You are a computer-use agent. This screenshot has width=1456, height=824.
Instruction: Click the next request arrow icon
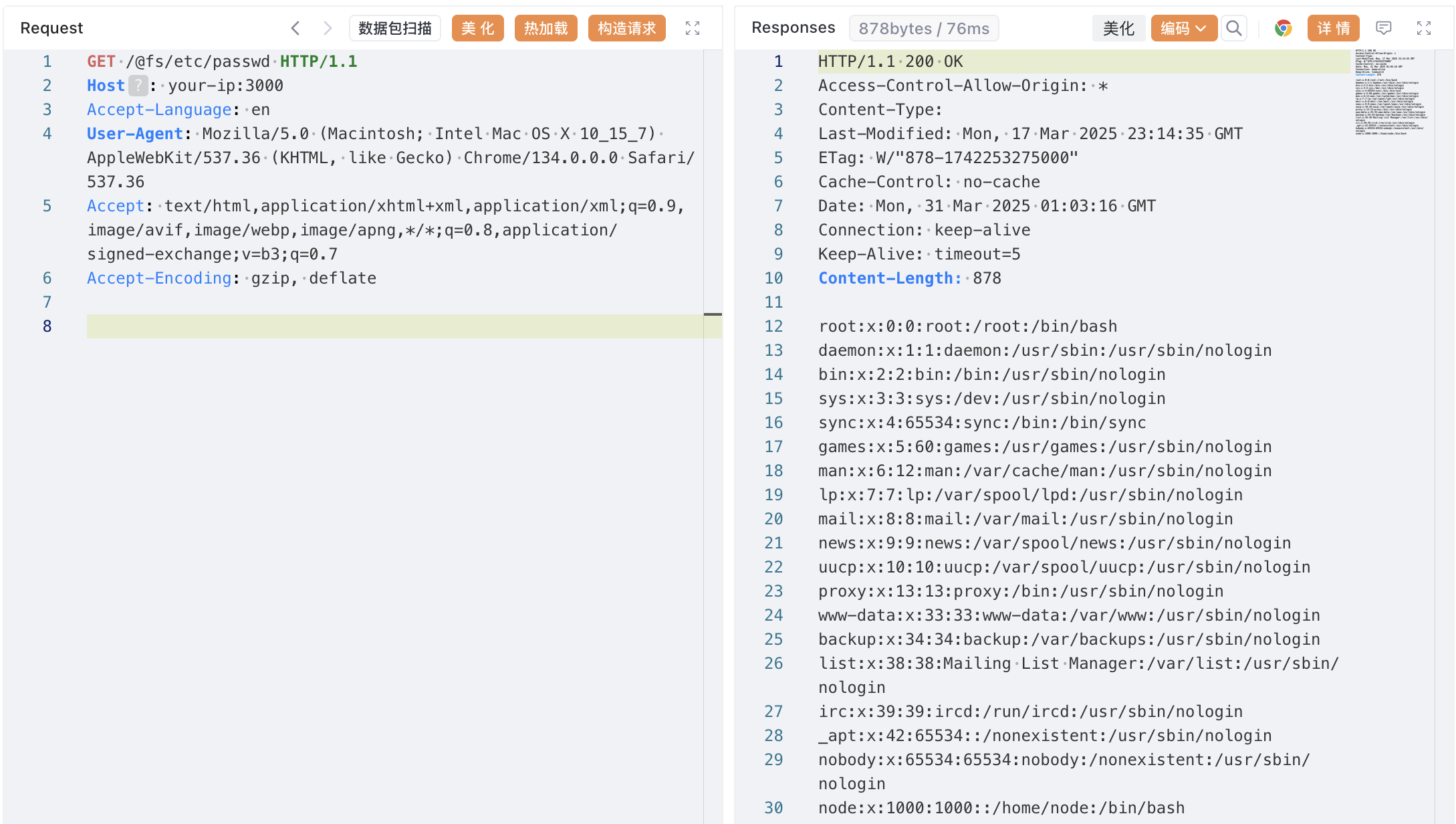tap(328, 28)
